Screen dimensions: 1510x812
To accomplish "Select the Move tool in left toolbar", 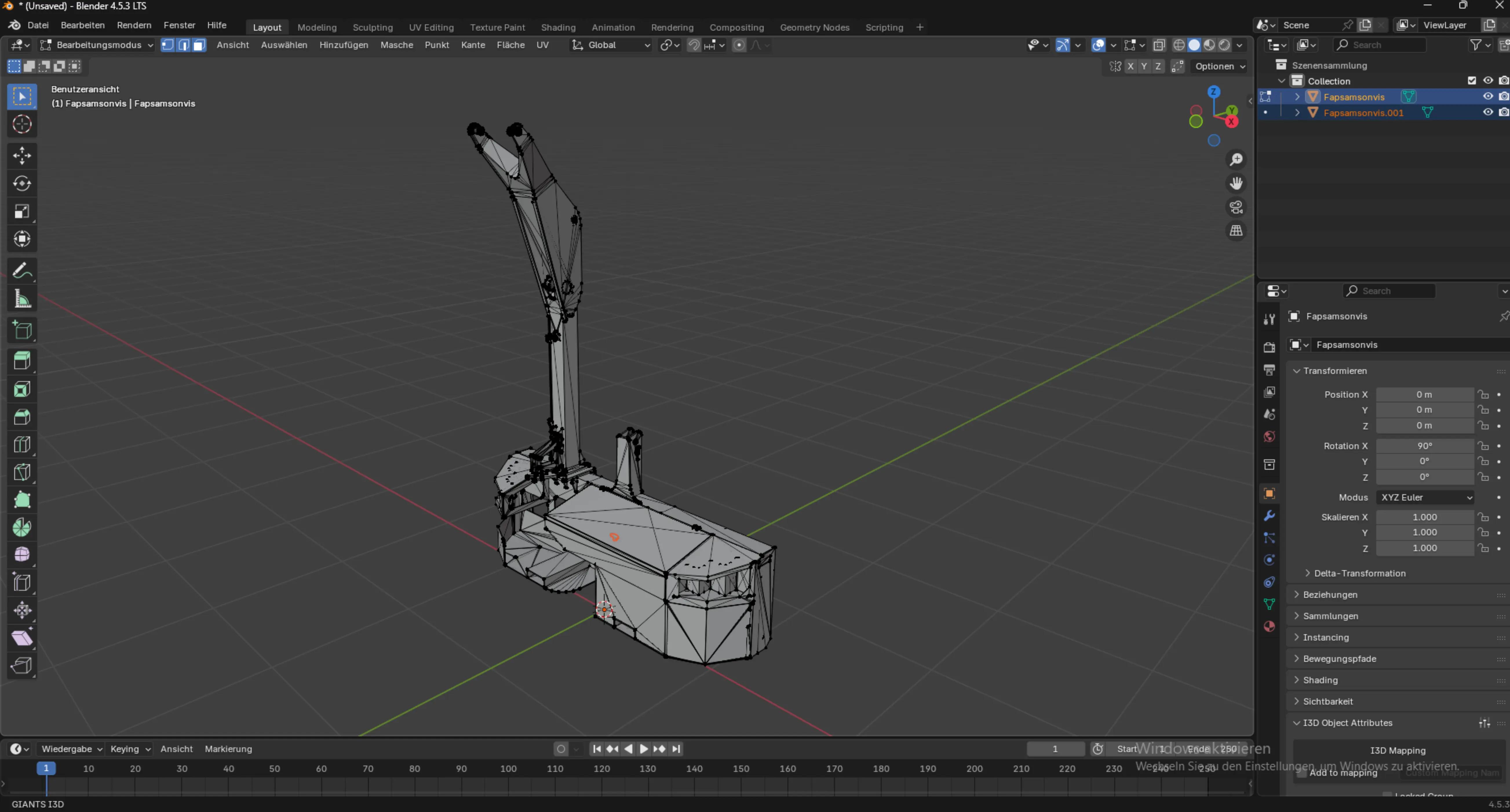I will (22, 156).
